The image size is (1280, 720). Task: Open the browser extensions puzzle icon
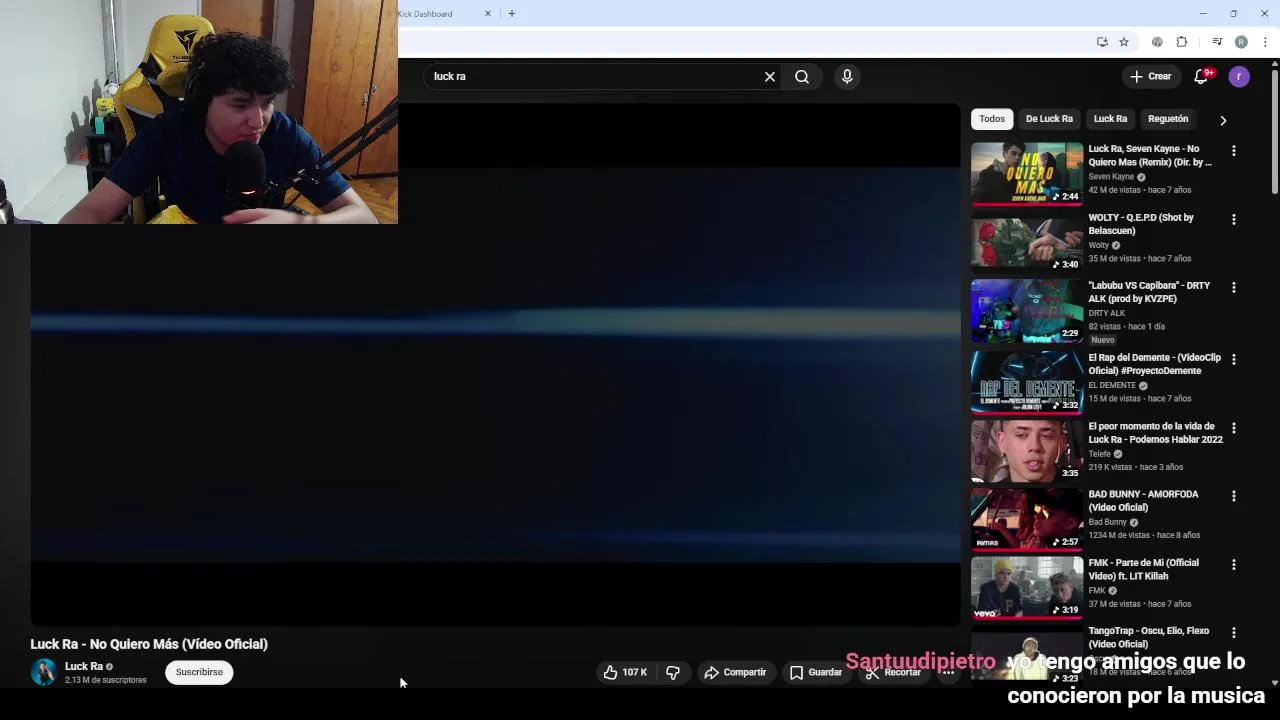click(1182, 42)
